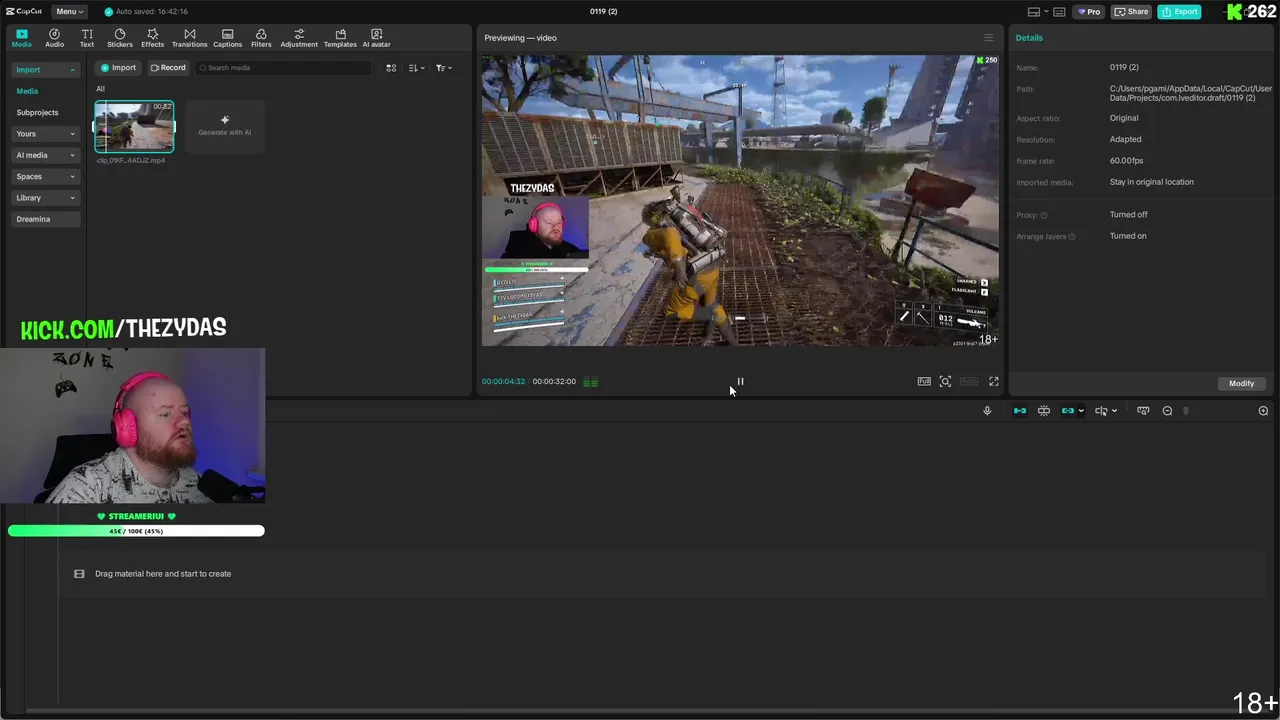The height and width of the screenshot is (720, 1280).
Task: Select the Media tab in top toolbar
Action: pos(21,38)
